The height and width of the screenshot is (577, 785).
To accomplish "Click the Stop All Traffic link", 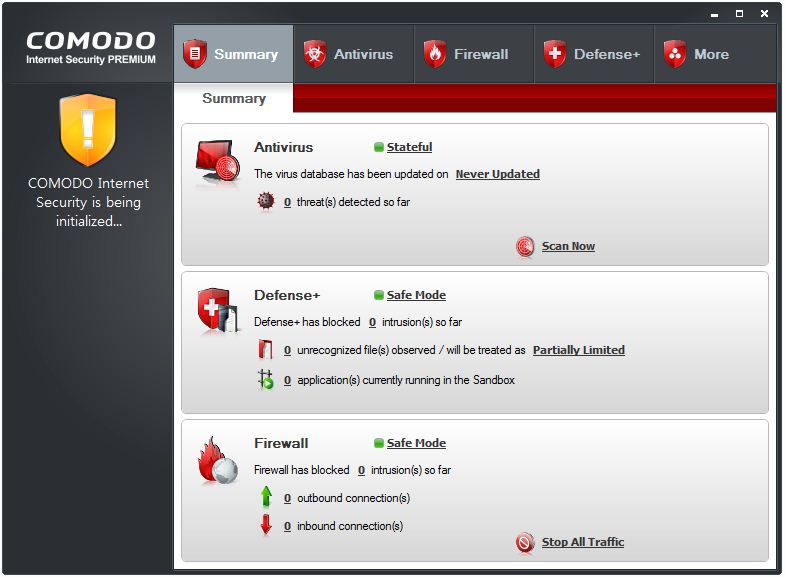I will tap(583, 542).
